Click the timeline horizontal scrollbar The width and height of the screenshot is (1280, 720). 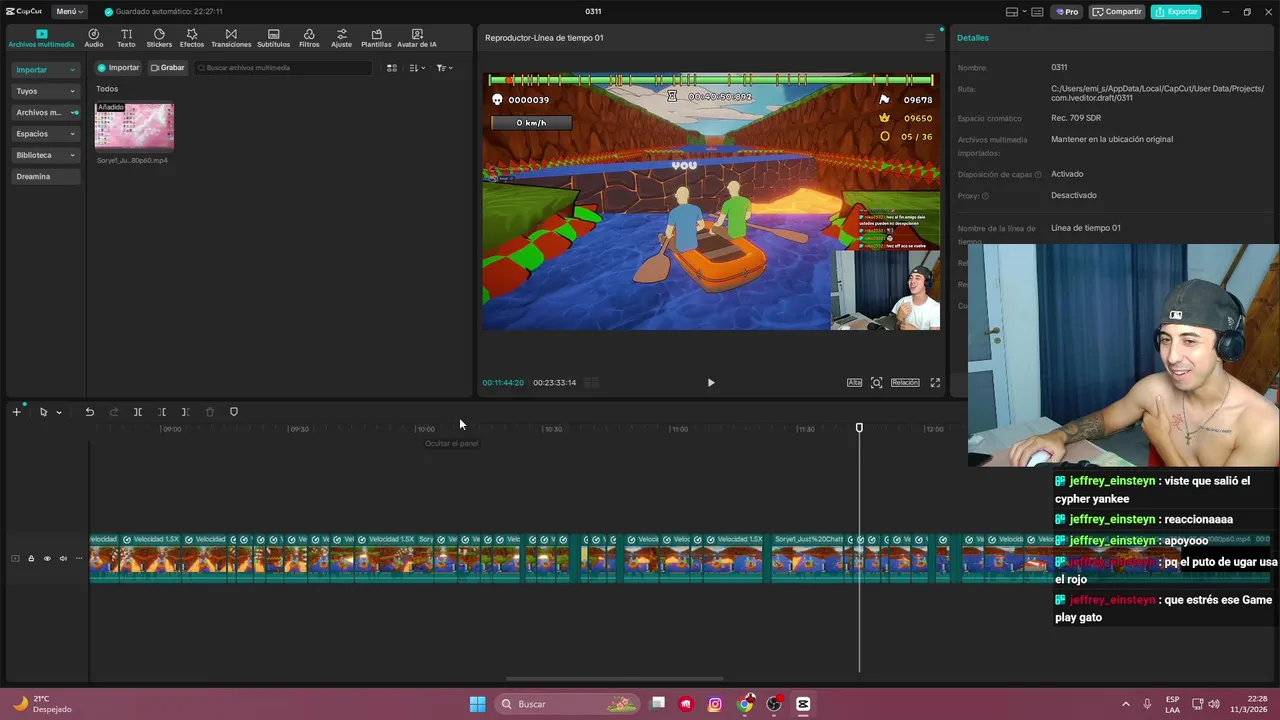614,679
